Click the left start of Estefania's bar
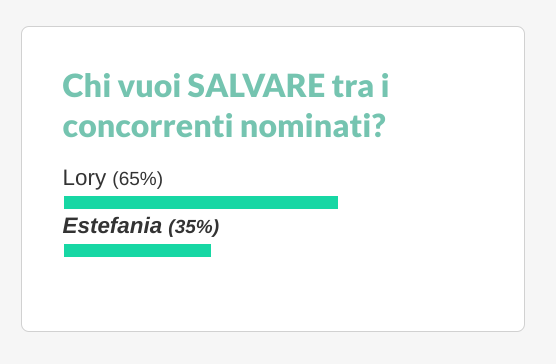Viewport: 556px width, 364px height. click(67, 250)
